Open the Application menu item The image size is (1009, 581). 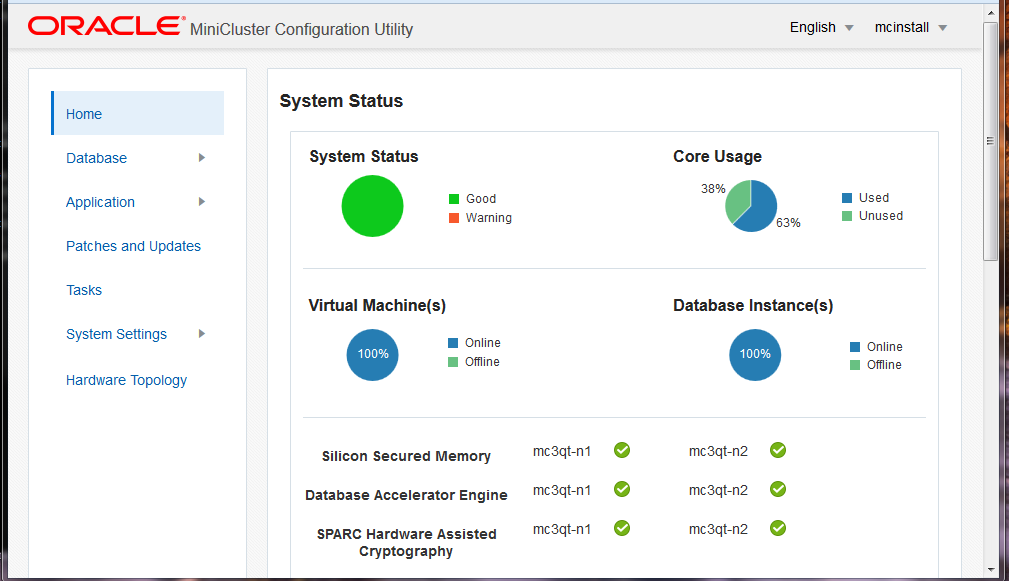(x=100, y=202)
